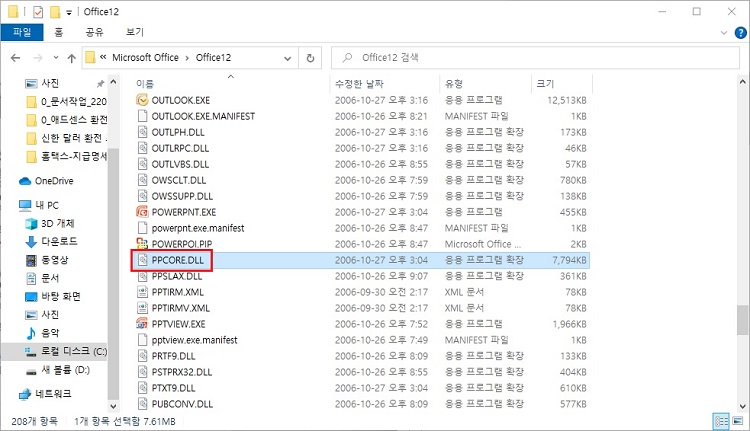Open the 3D 개체 folder

click(x=50, y=223)
